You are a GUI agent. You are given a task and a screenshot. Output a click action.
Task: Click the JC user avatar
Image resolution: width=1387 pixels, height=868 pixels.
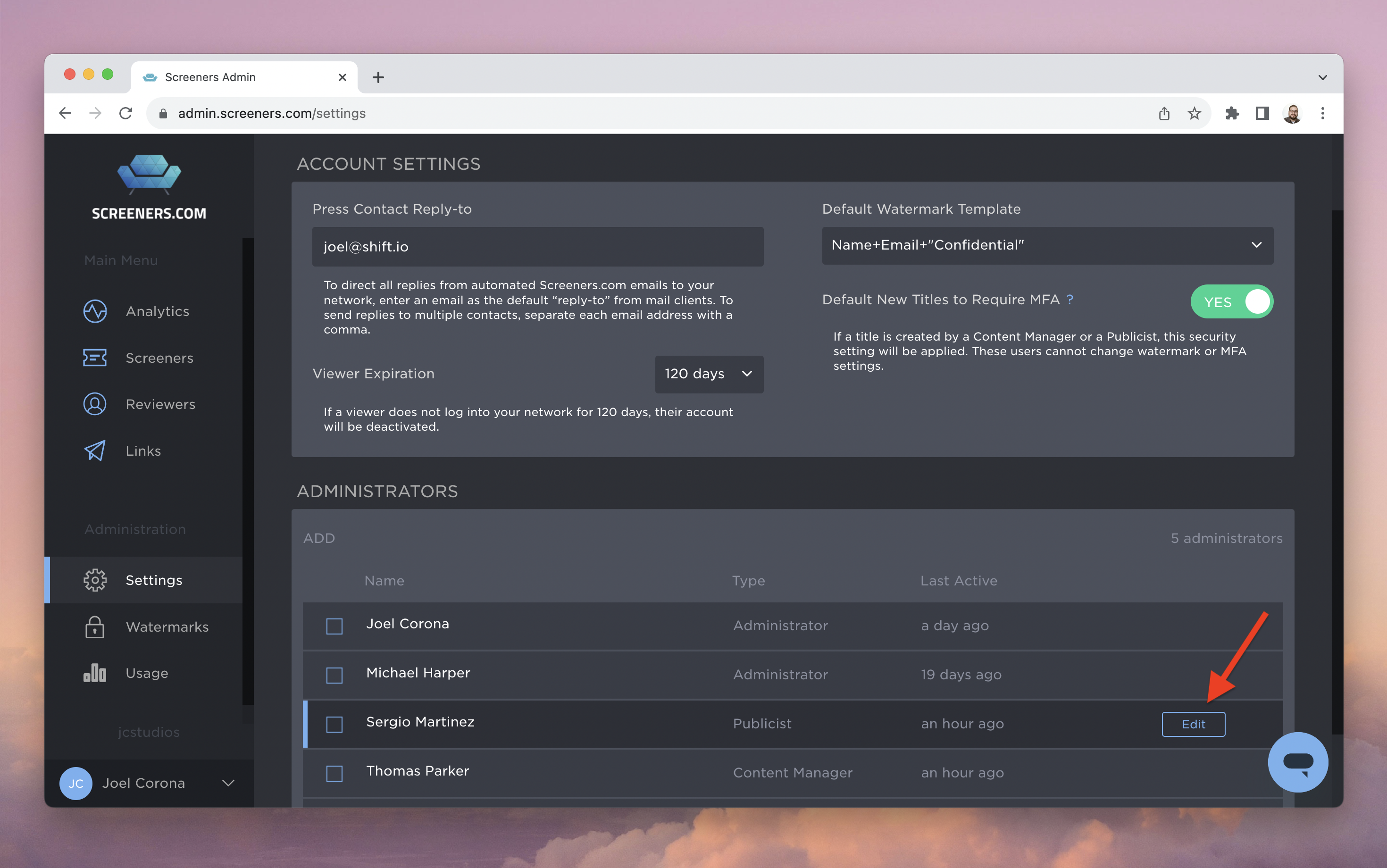76,783
